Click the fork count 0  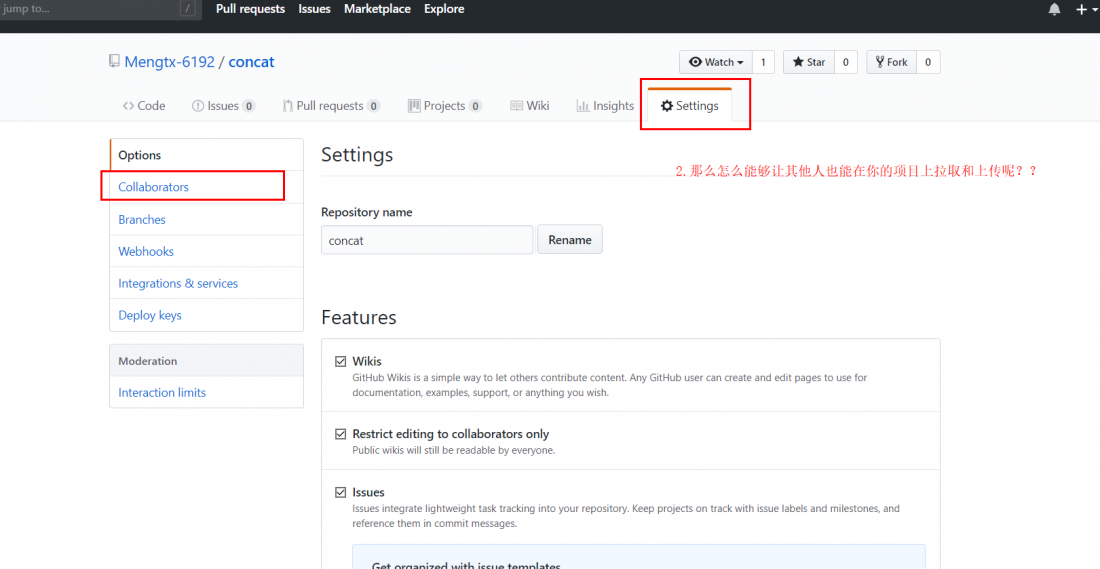(927, 62)
